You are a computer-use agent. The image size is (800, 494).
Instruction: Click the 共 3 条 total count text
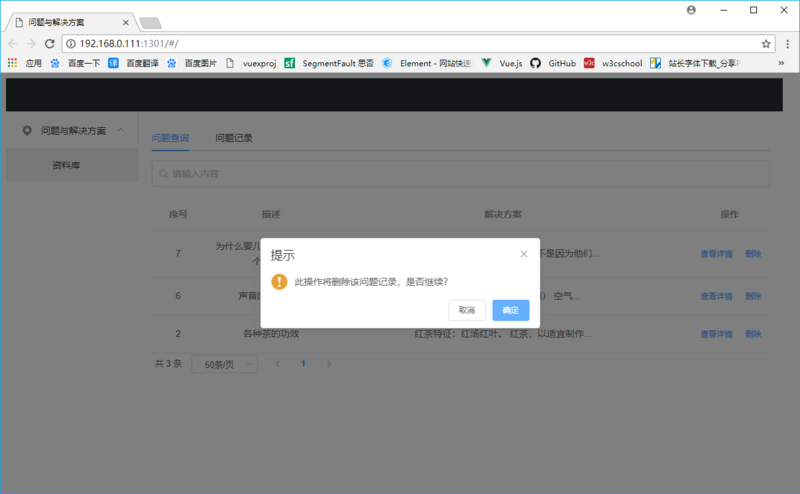(x=168, y=364)
